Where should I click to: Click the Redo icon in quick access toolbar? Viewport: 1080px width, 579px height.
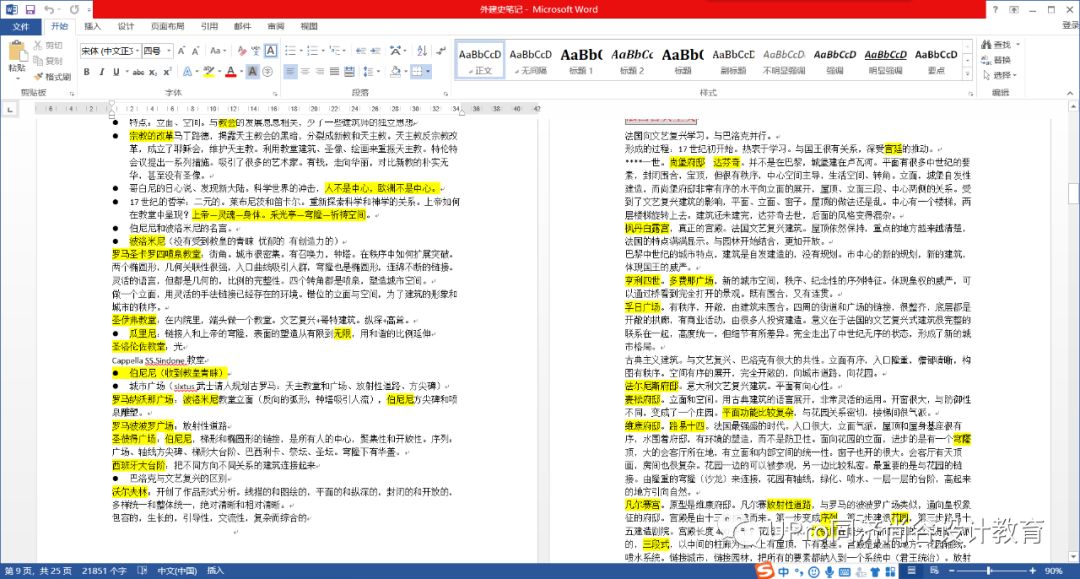pos(74,9)
